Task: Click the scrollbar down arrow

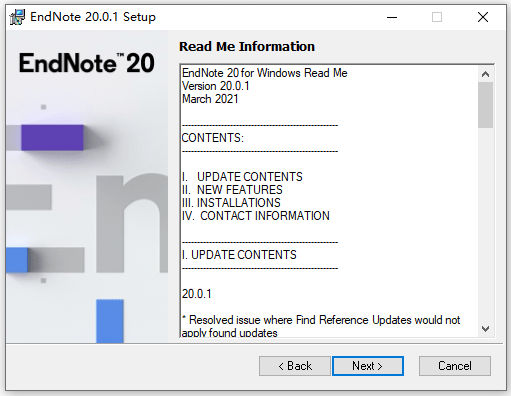Action: pyautogui.click(x=485, y=329)
